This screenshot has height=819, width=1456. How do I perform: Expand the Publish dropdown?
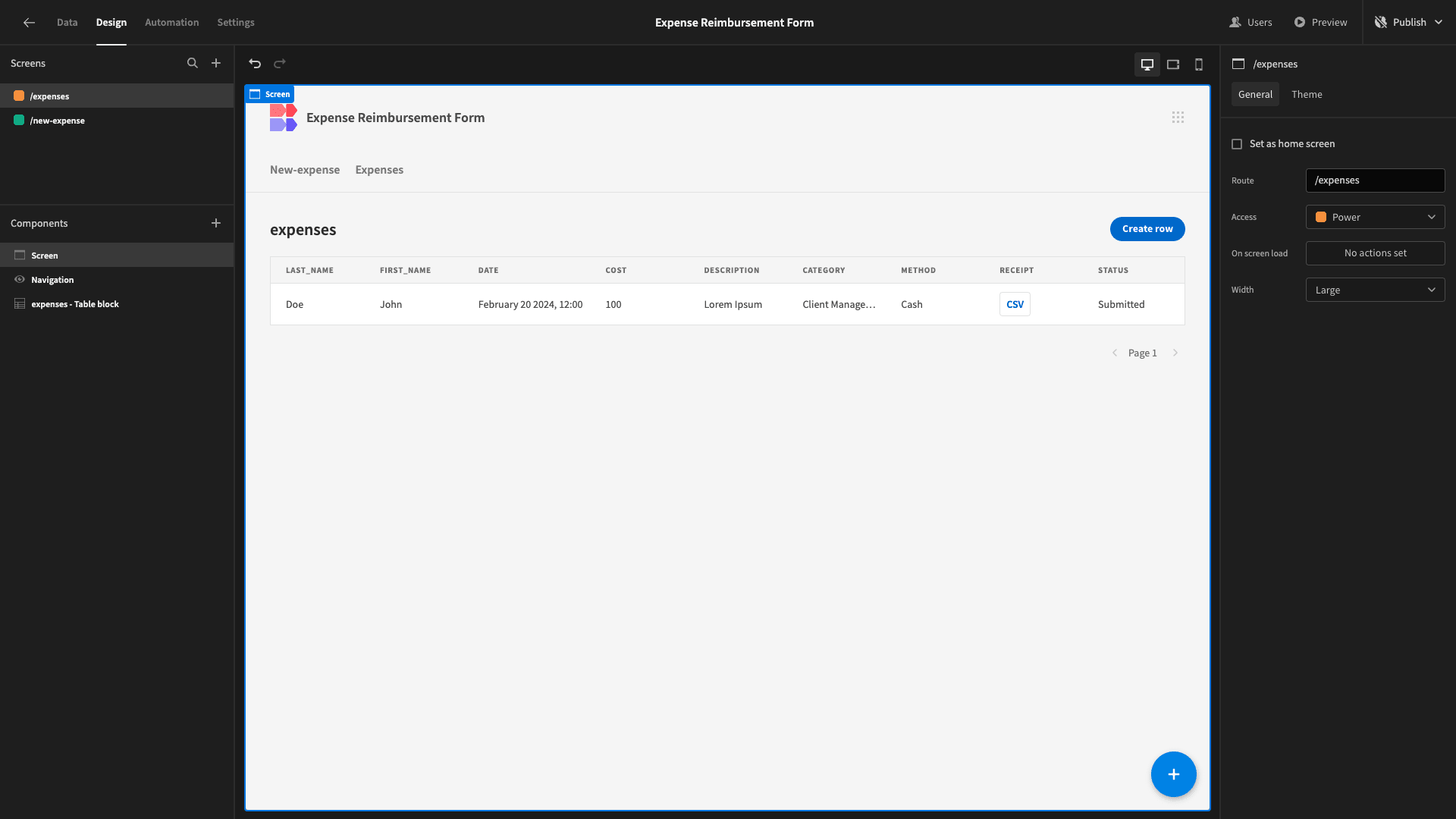coord(1439,23)
